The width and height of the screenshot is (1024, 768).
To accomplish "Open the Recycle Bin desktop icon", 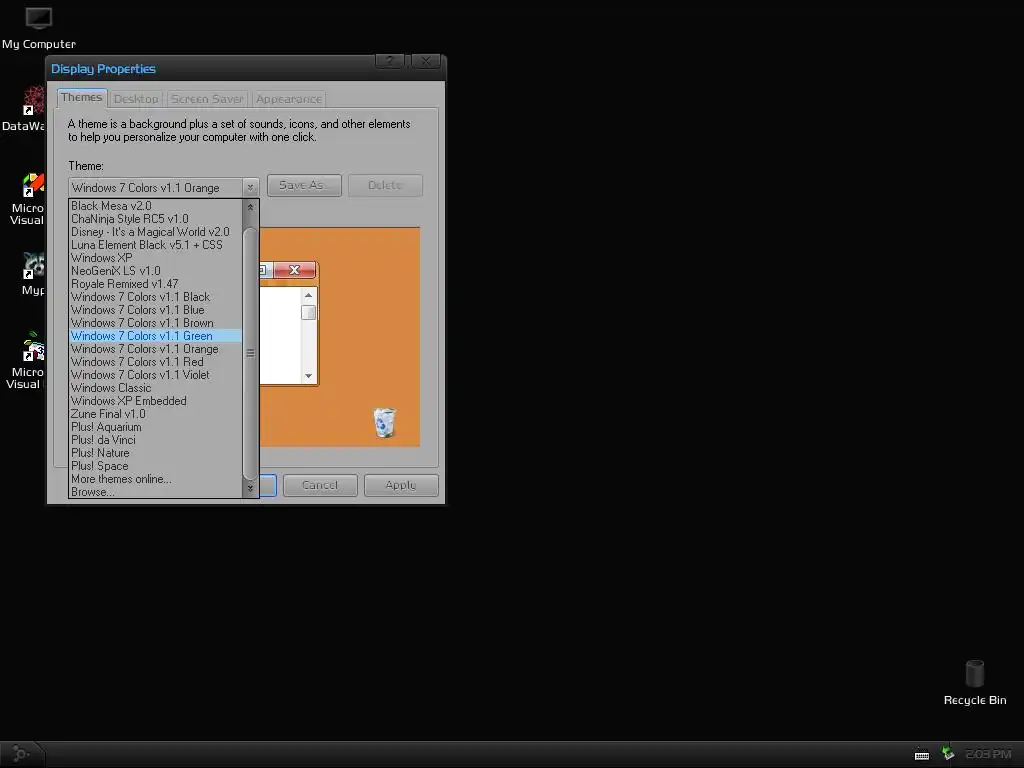I will pyautogui.click(x=974, y=682).
